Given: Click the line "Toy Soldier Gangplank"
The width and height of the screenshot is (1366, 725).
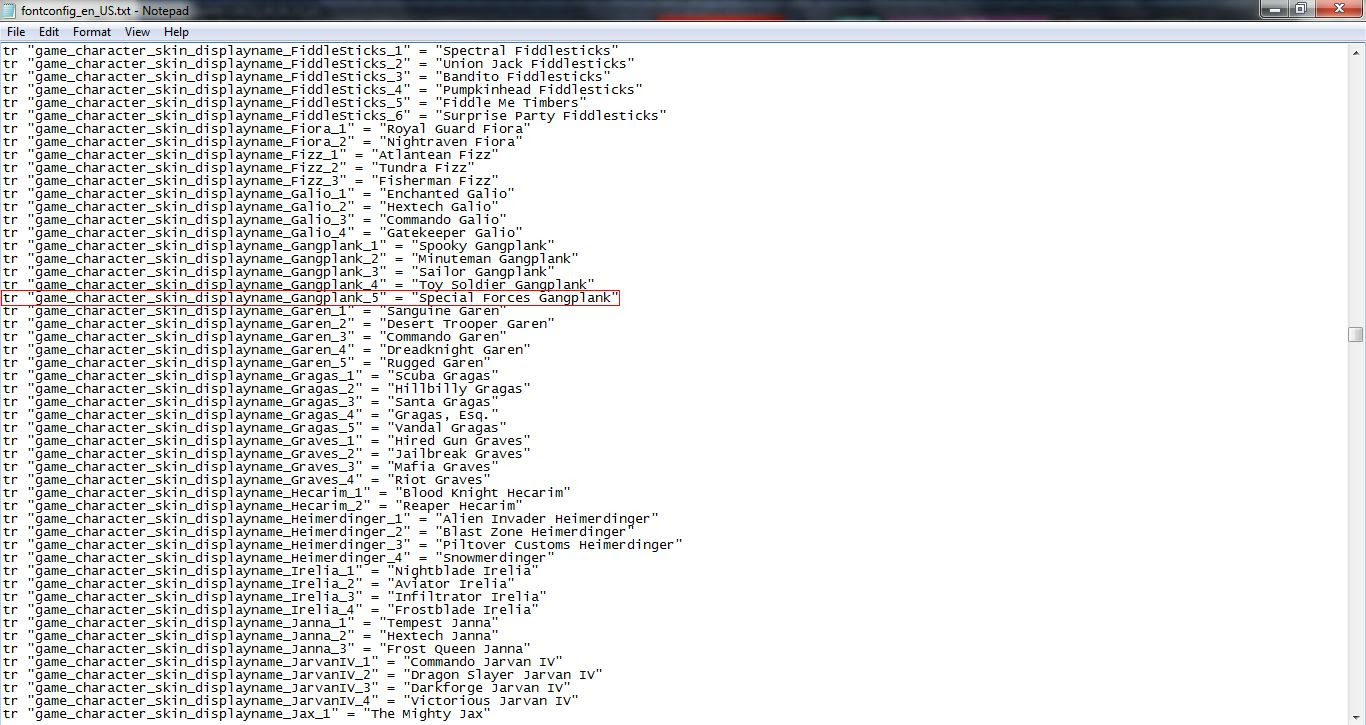Looking at the screenshot, I should click(299, 284).
